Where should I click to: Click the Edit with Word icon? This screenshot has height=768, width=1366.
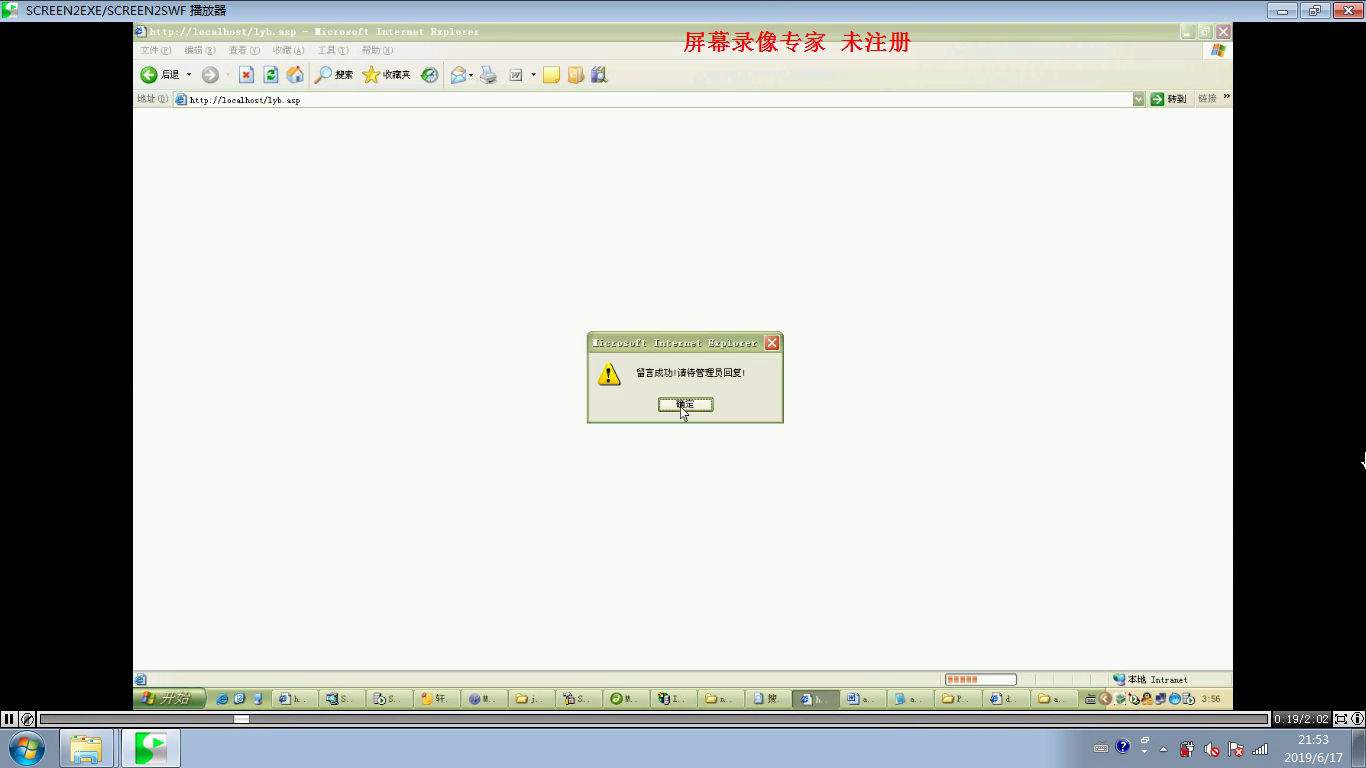point(516,75)
